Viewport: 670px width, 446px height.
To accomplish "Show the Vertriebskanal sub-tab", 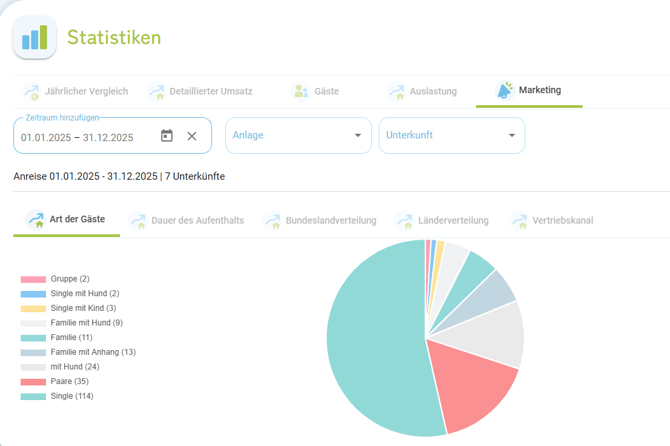I will point(552,220).
